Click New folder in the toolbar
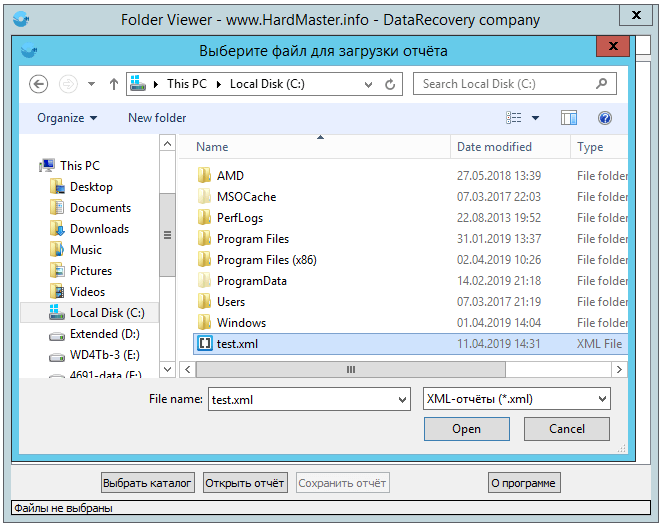 tap(157, 118)
